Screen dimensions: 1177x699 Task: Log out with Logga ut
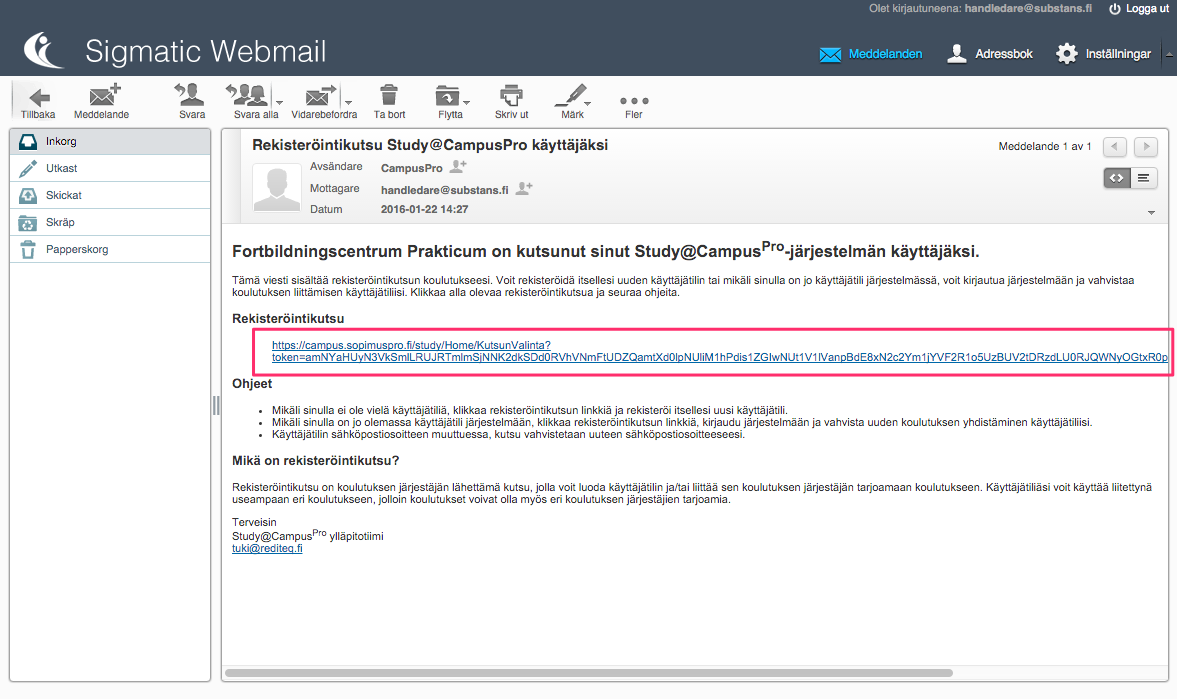[x=1139, y=9]
